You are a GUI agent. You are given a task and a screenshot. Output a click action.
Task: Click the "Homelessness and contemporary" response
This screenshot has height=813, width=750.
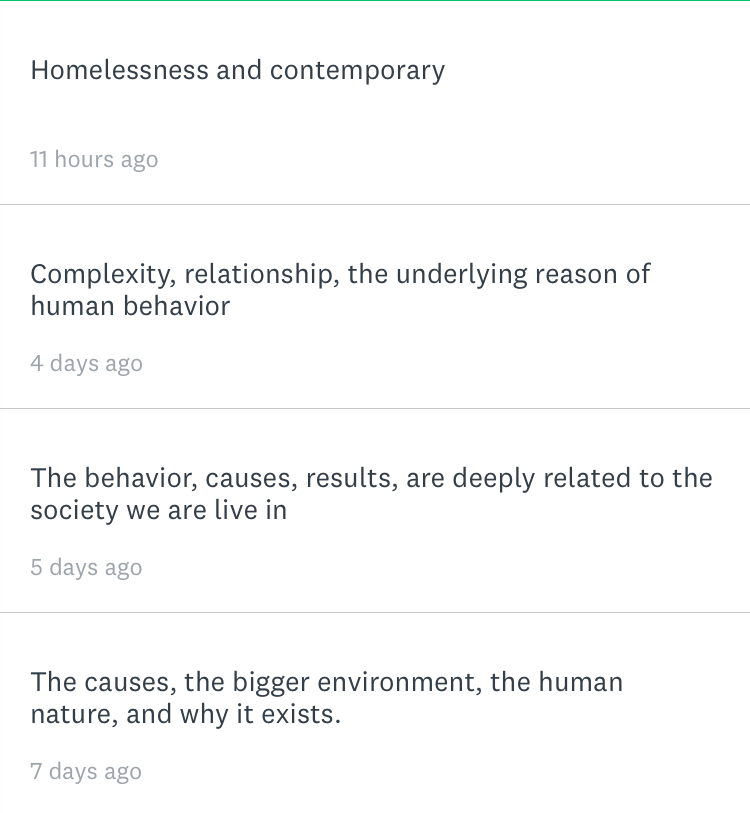(x=237, y=71)
